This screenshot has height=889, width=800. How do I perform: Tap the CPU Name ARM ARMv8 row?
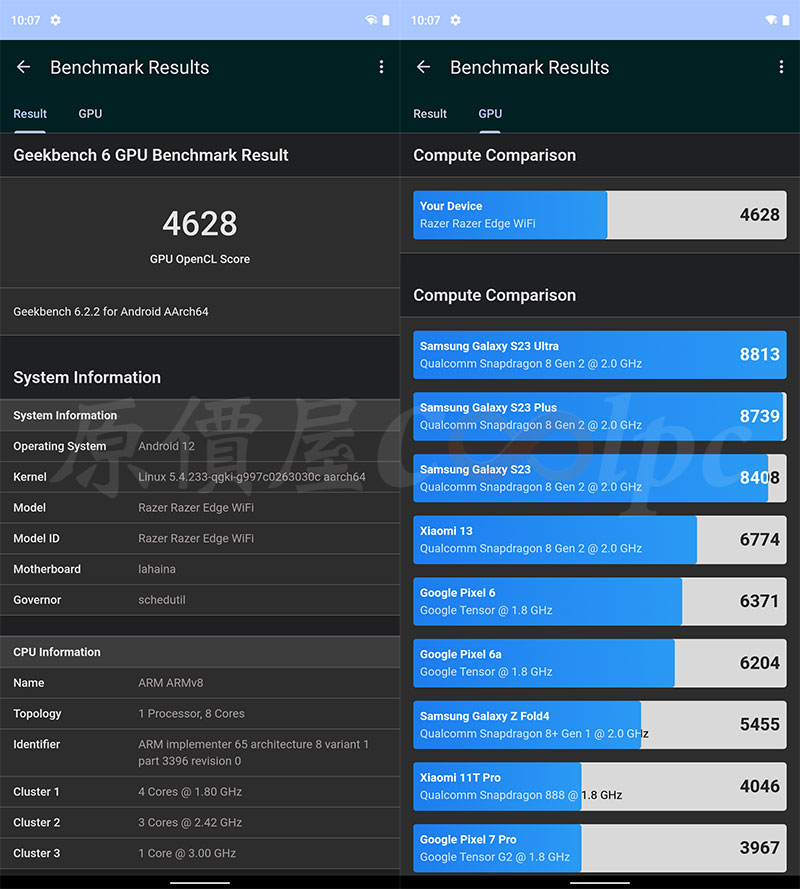pyautogui.click(x=200, y=683)
